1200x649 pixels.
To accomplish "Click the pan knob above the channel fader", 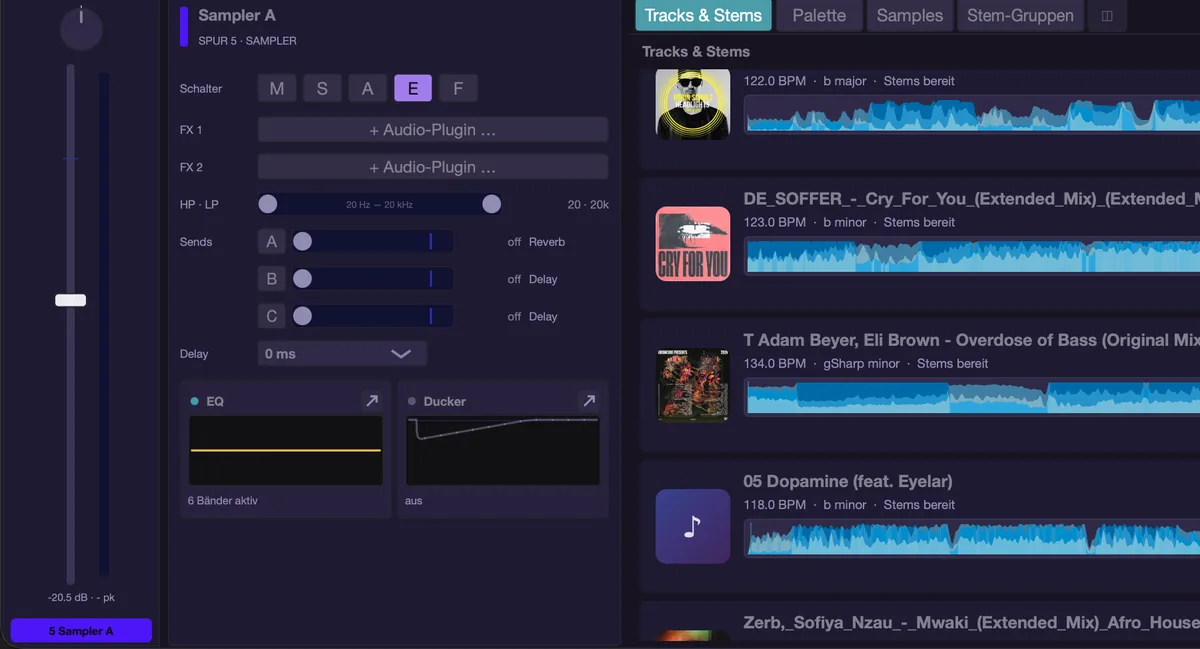I will click(x=81, y=28).
